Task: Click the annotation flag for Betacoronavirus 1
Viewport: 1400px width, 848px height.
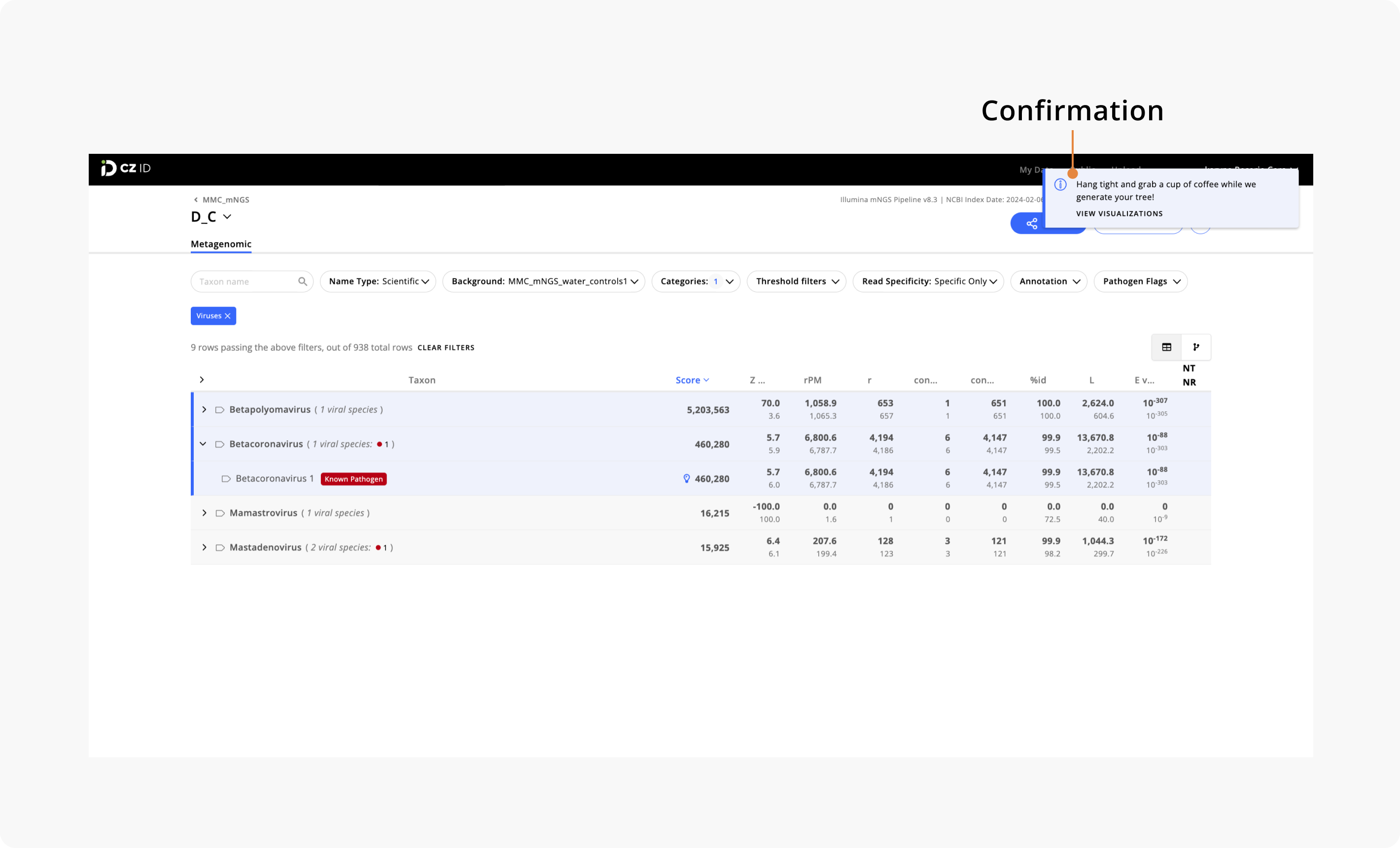Action: coord(226,479)
